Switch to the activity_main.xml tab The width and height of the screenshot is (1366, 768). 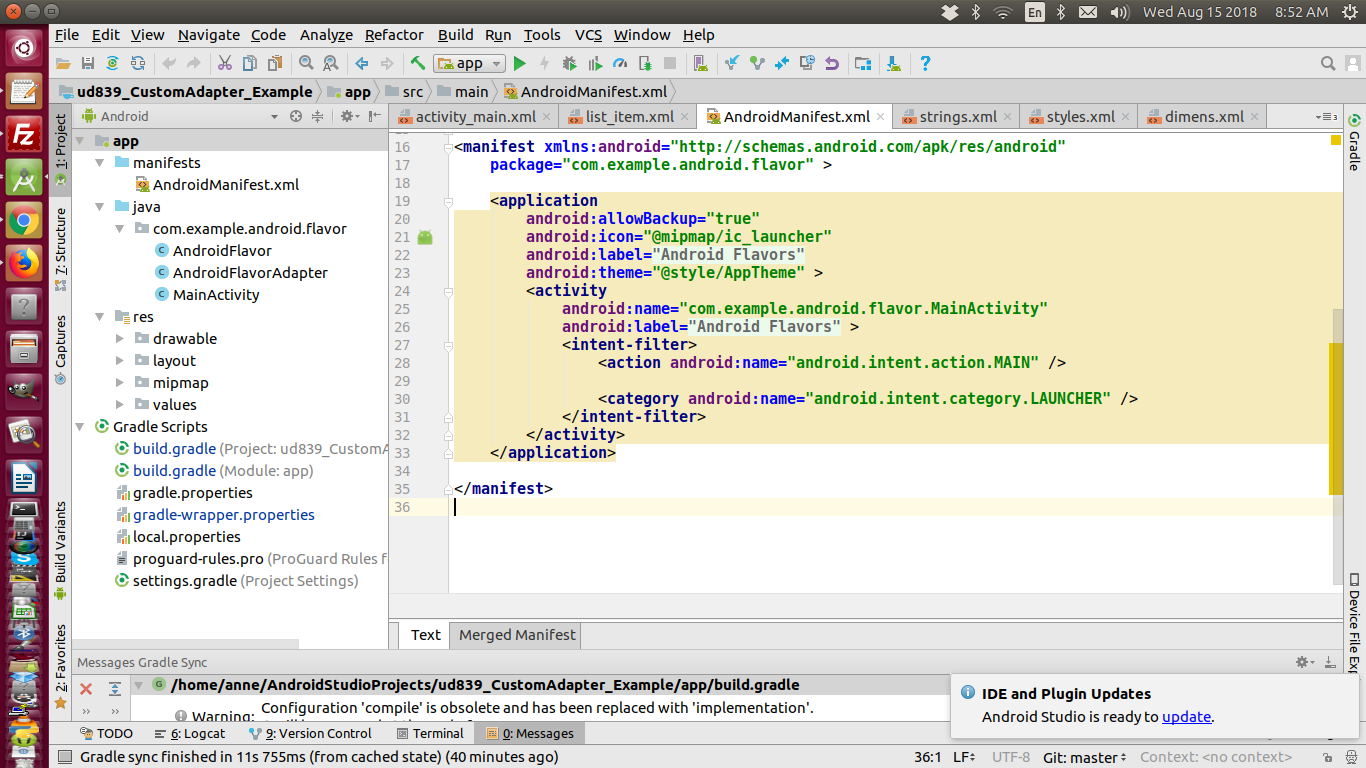pos(475,117)
